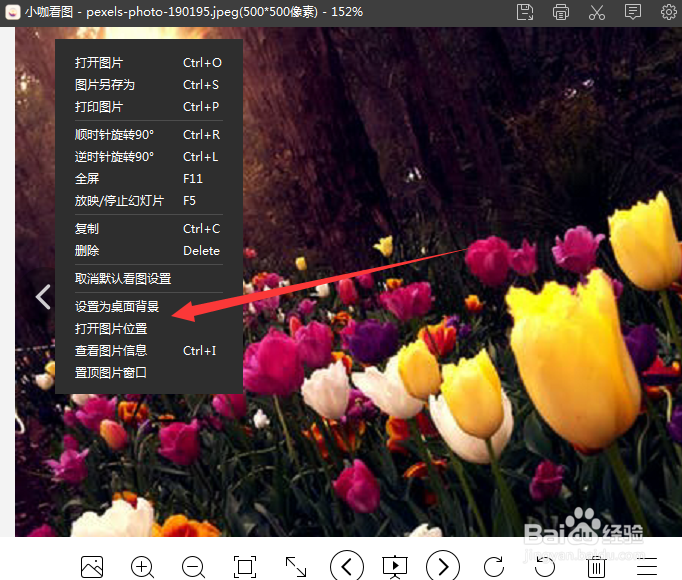Click the save image icon in title bar
Viewport: 682px width, 580px height.
click(x=525, y=12)
